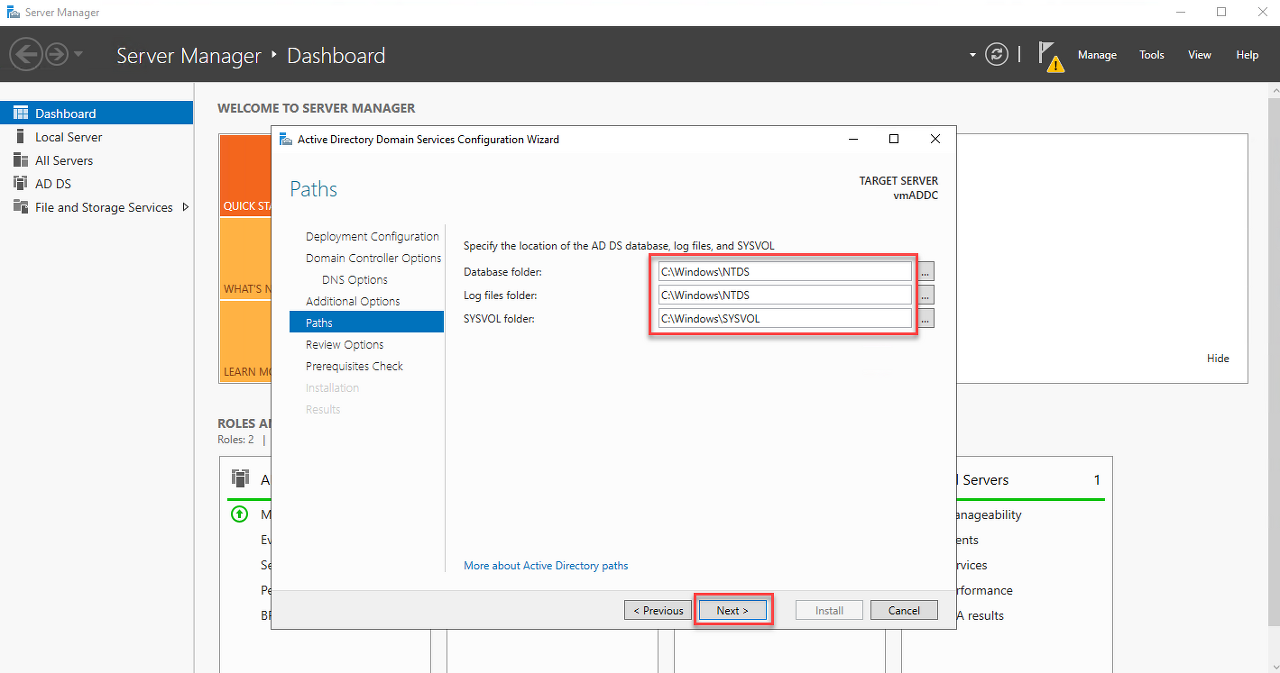Browse for the Database folder
Image resolution: width=1280 pixels, height=673 pixels.
[926, 271]
